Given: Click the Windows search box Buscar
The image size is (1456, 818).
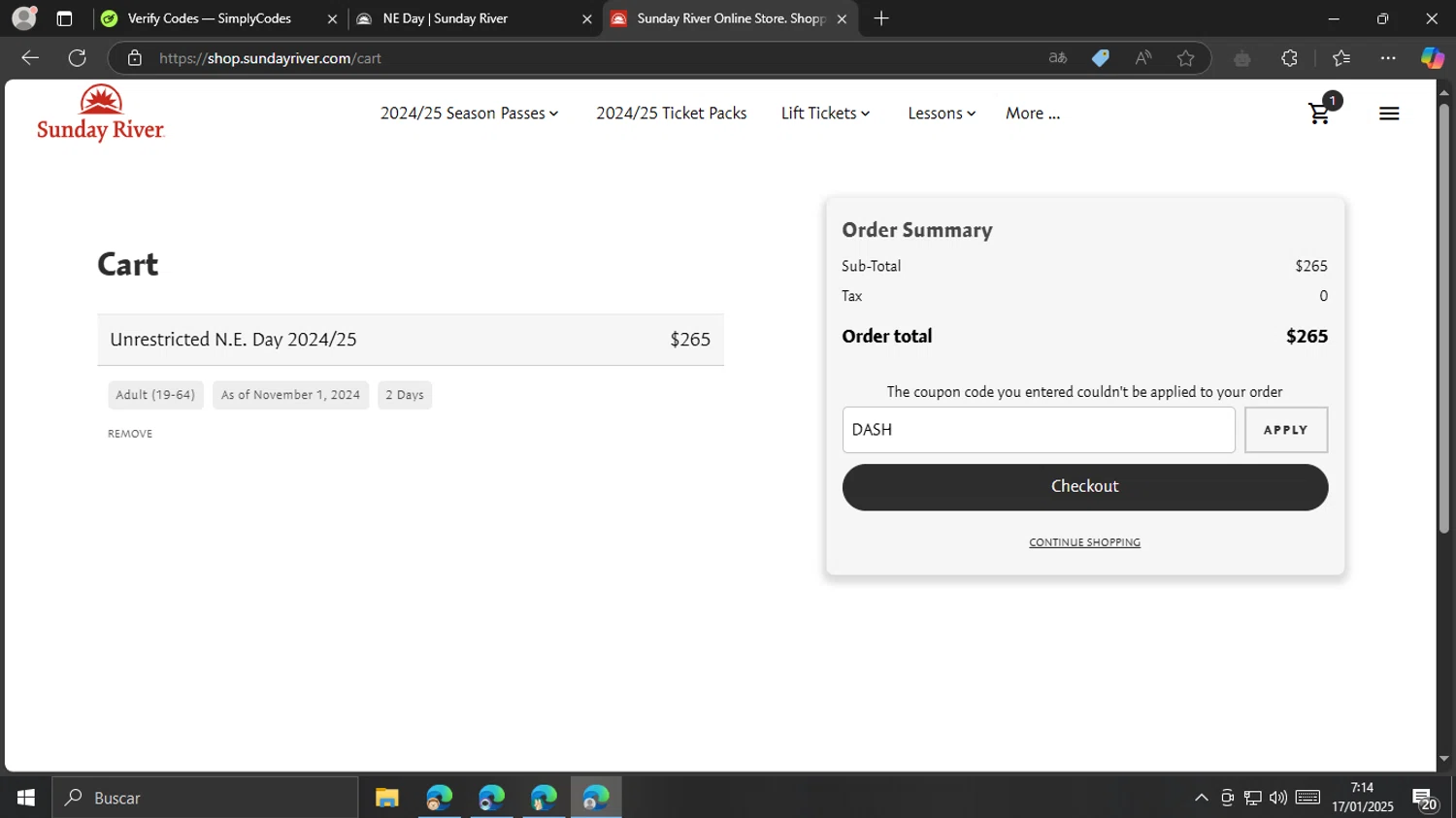Looking at the screenshot, I should (x=205, y=798).
